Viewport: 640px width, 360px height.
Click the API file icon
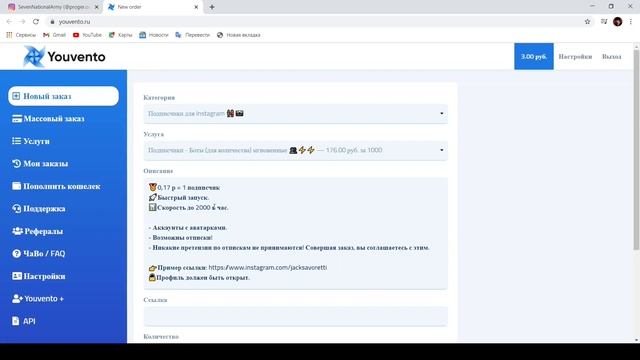coord(16,321)
